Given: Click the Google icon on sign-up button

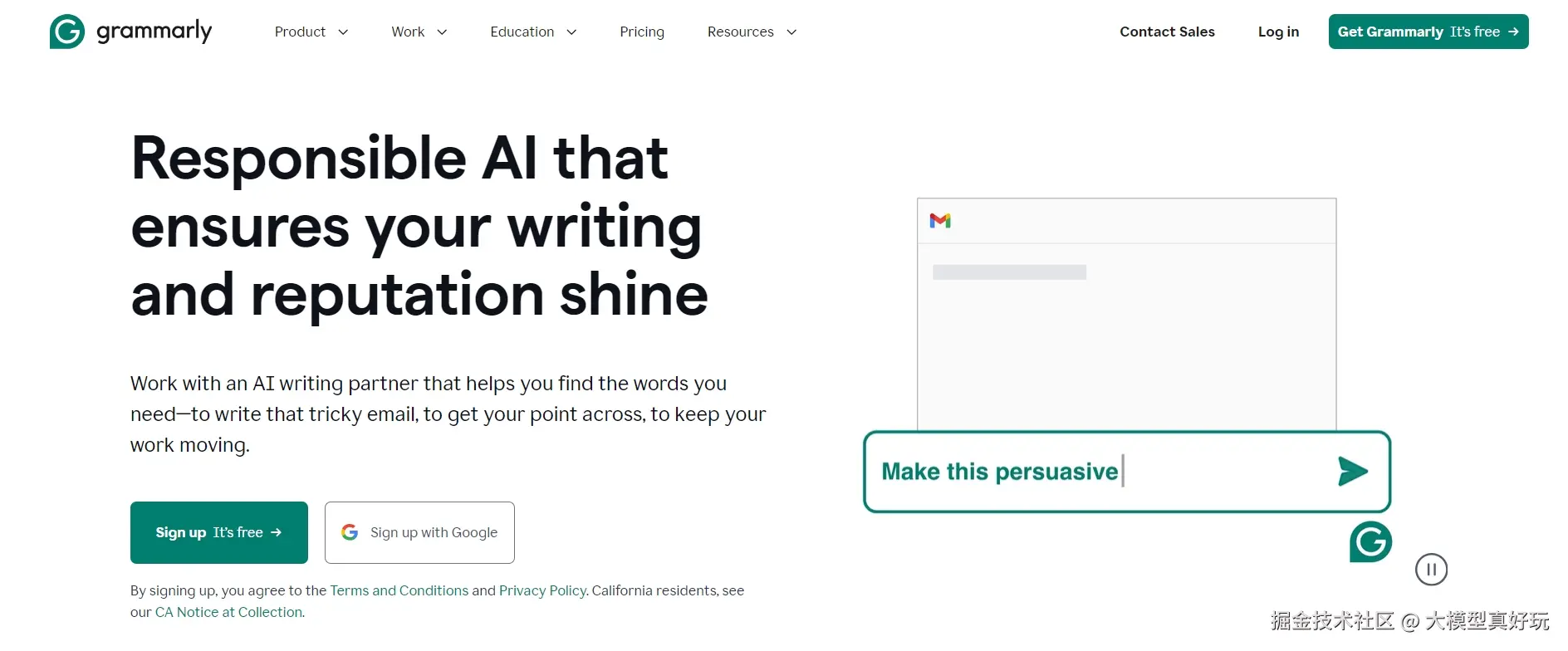Looking at the screenshot, I should pos(350,532).
